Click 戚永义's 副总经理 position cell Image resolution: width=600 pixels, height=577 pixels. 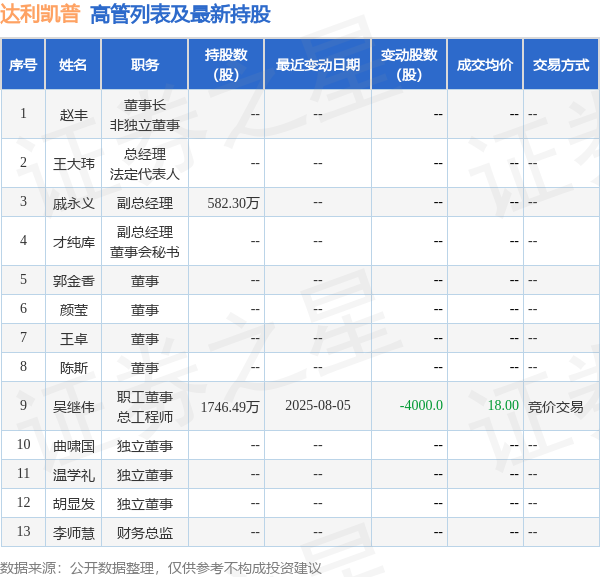[x=145, y=203]
